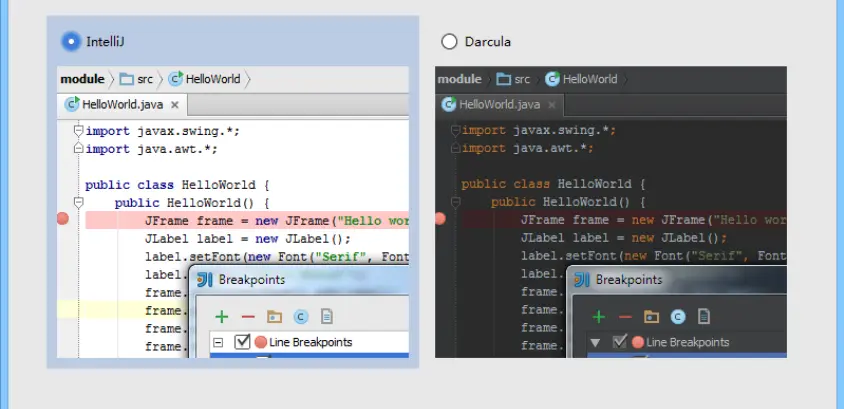
Task: Click the yellow-highlighted frame. line in IntelliJ preview
Action: 123,311
